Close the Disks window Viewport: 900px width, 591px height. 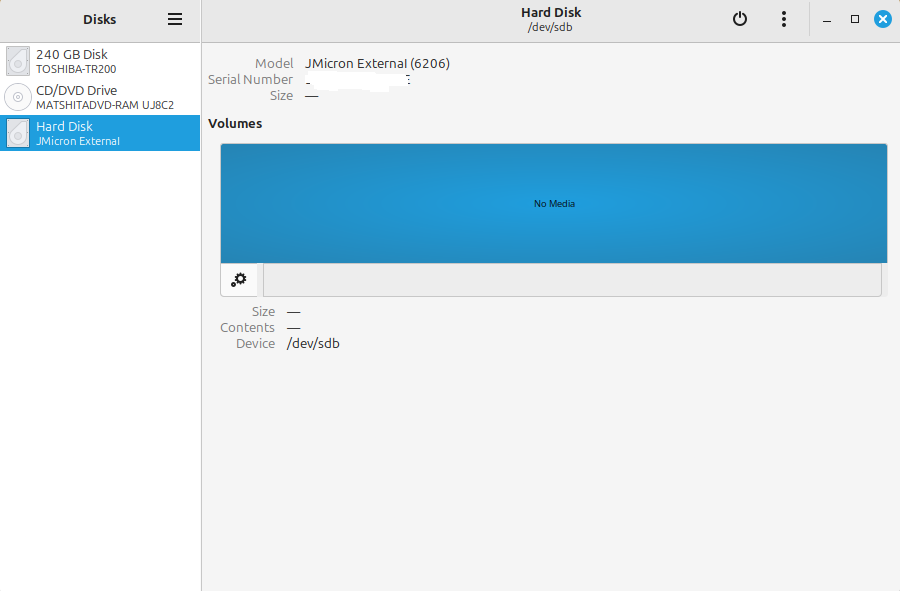pos(883,20)
